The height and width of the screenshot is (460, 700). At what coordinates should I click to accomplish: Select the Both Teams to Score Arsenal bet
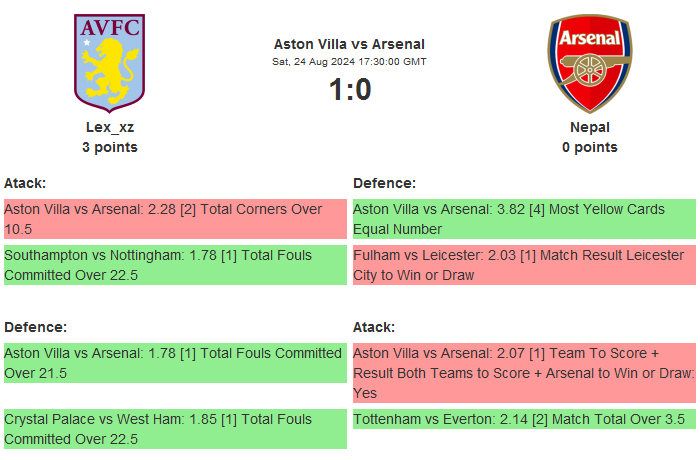tap(524, 373)
